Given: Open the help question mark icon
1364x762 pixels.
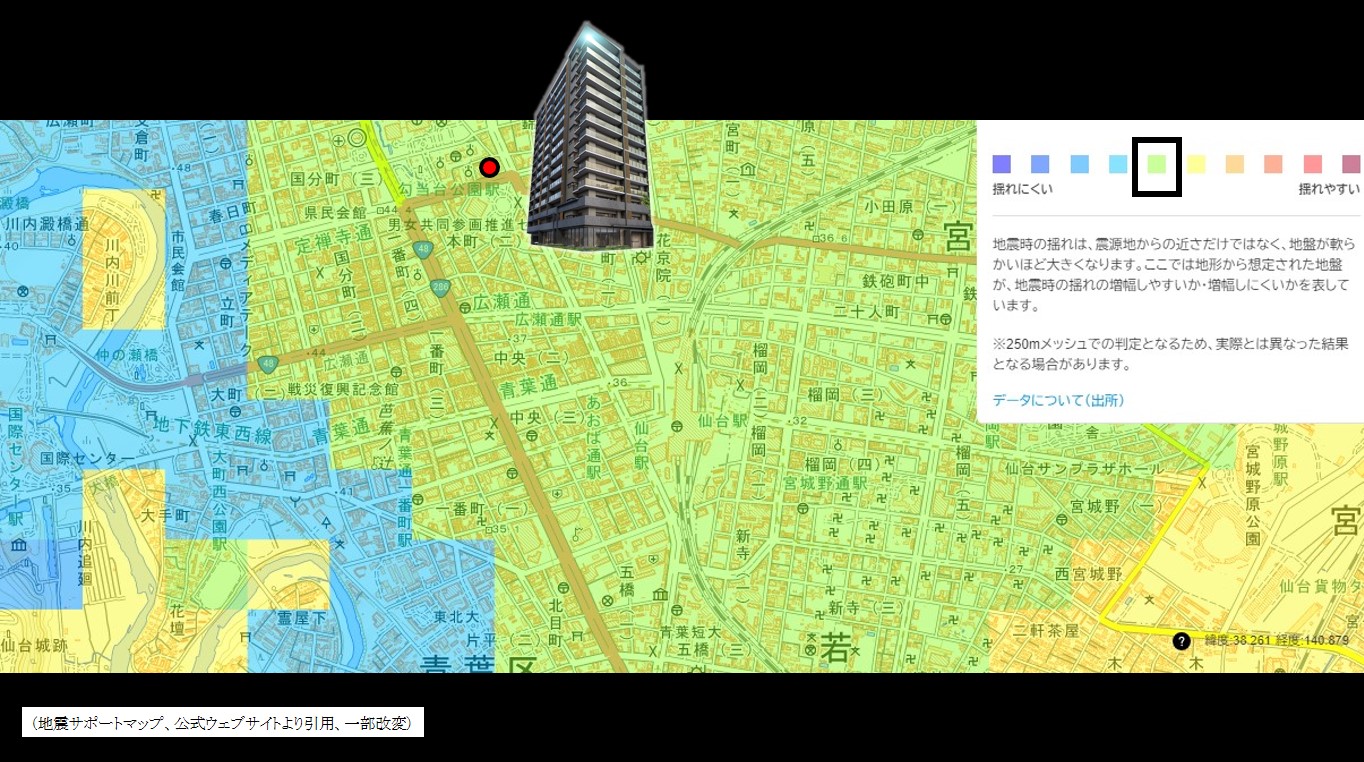Looking at the screenshot, I should pos(1181,641).
